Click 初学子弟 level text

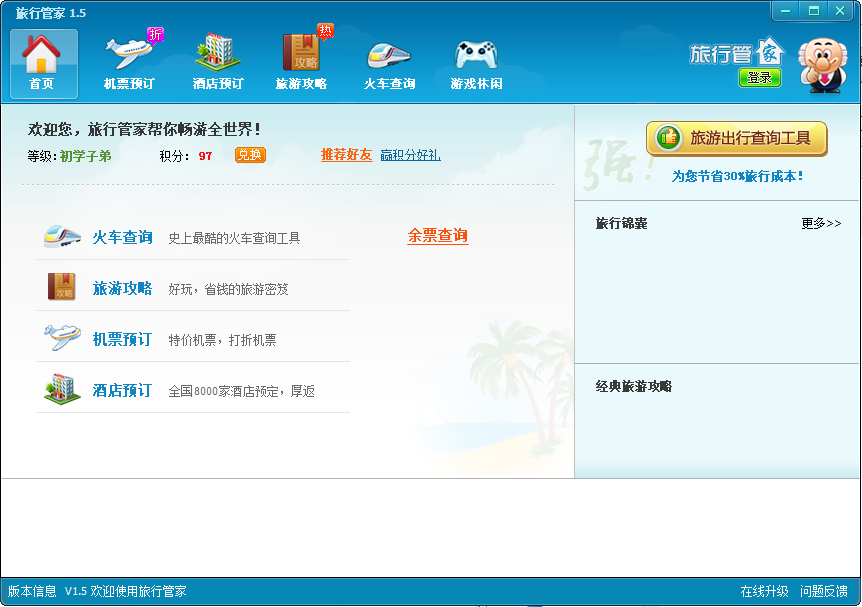[x=86, y=156]
